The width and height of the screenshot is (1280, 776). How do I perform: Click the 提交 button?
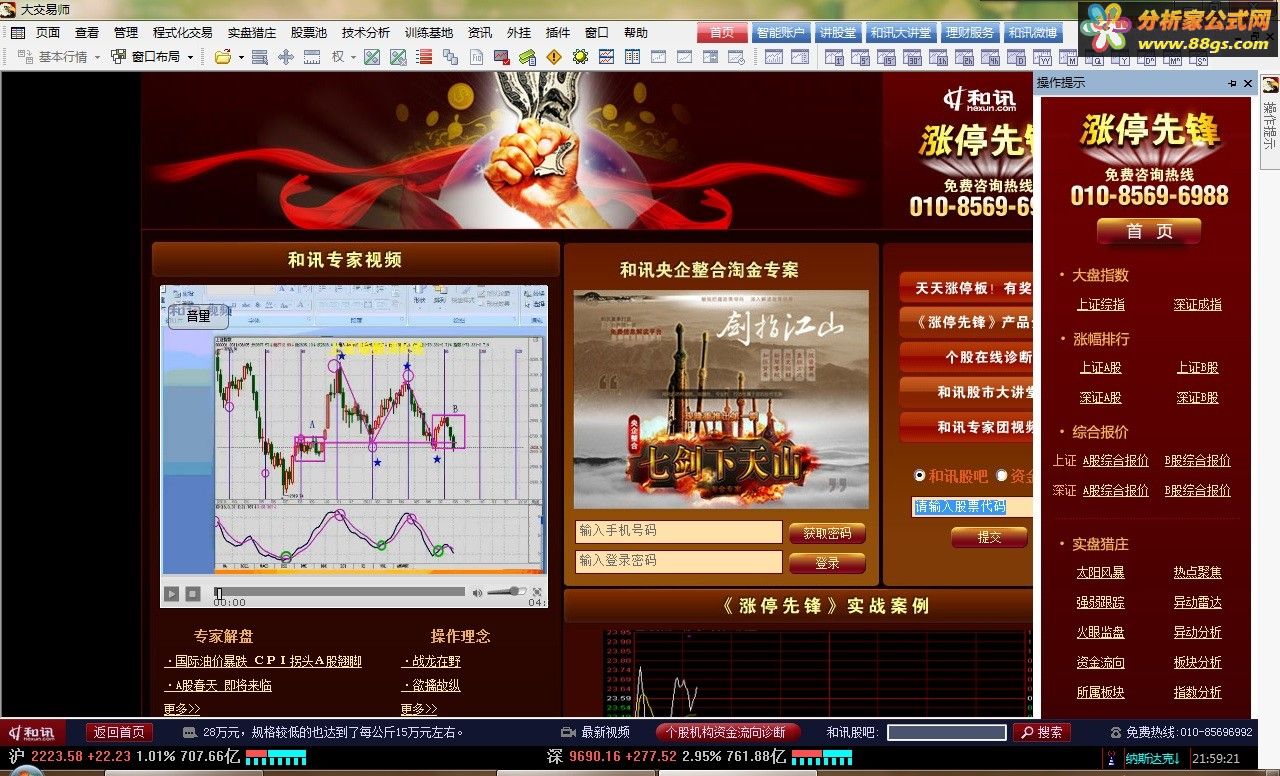tap(989, 537)
